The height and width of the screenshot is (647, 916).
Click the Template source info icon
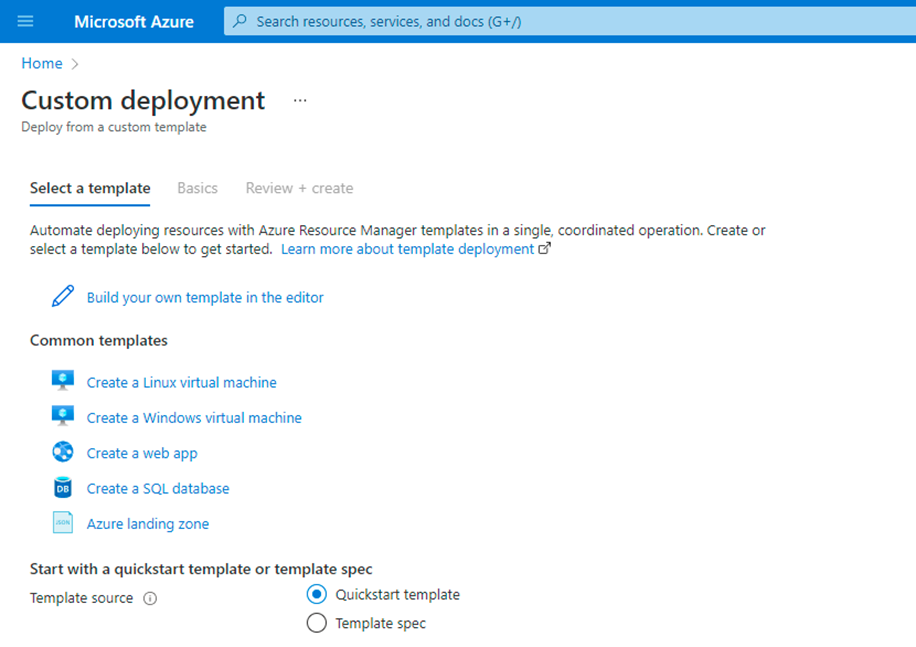150,599
